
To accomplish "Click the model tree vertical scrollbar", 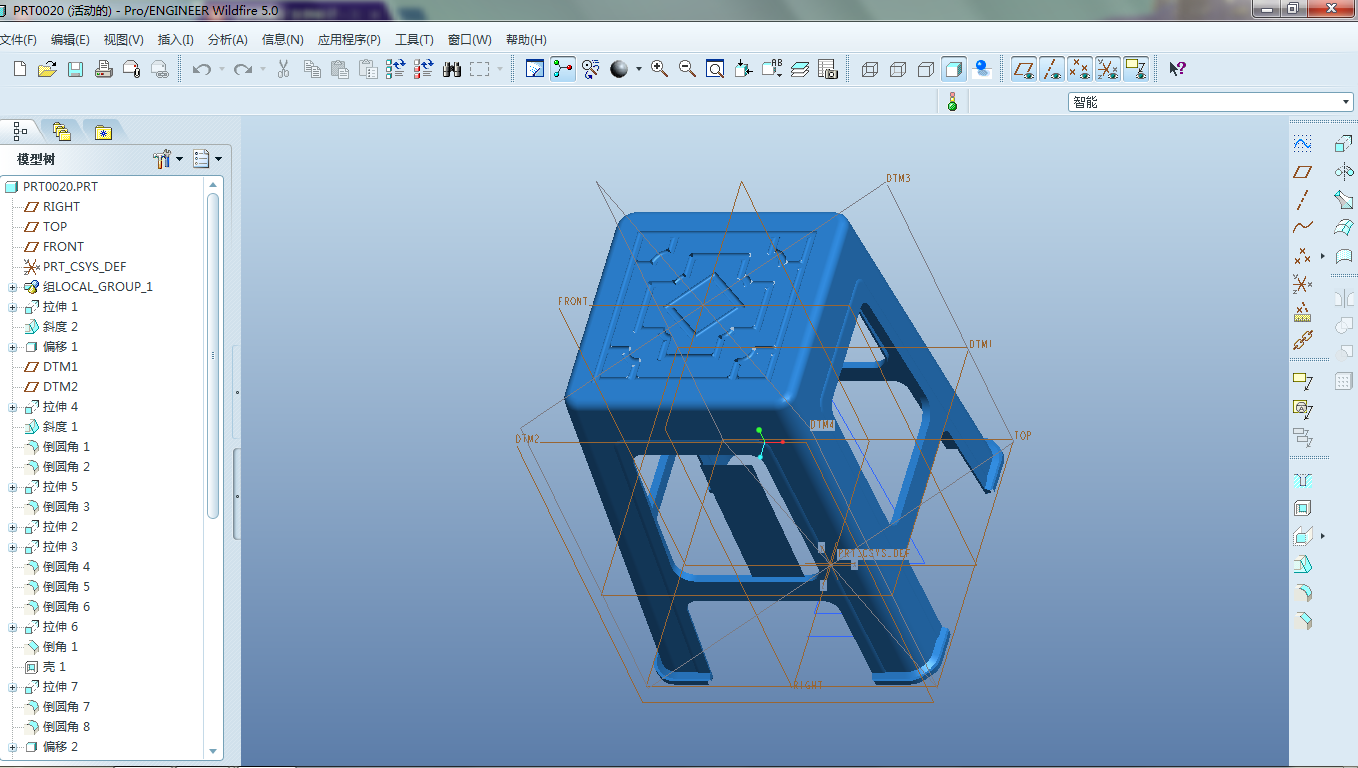I will [x=213, y=355].
